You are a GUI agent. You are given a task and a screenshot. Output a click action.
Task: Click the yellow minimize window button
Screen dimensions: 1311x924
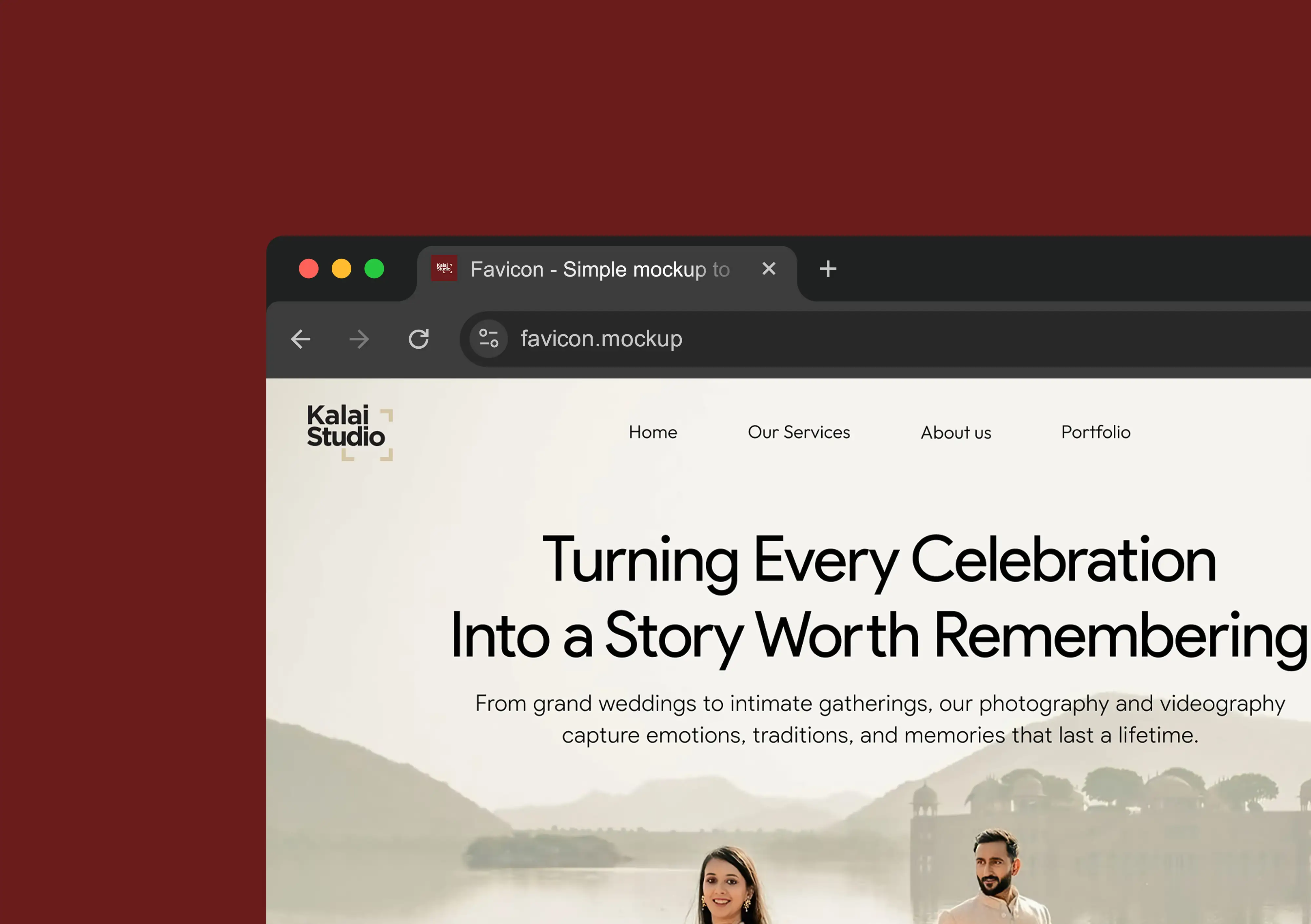coord(342,268)
